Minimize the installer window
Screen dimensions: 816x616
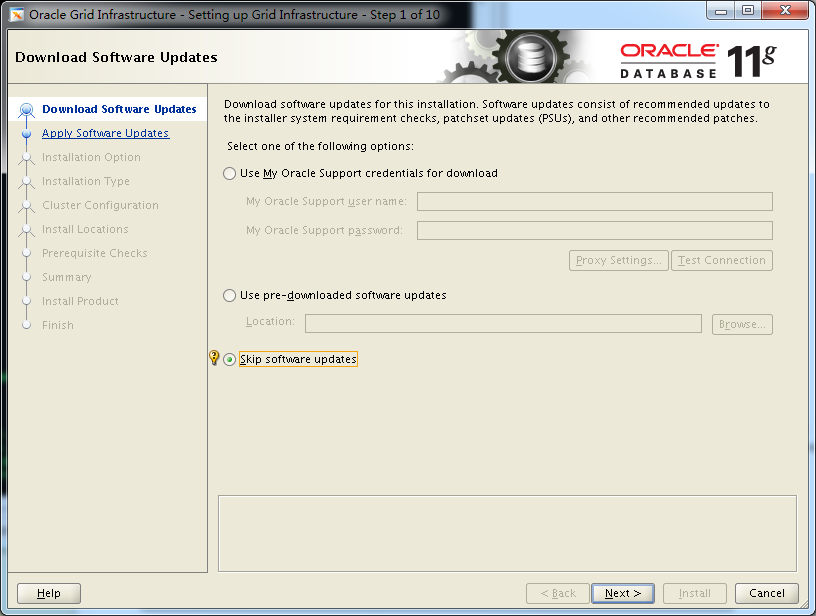tap(721, 11)
